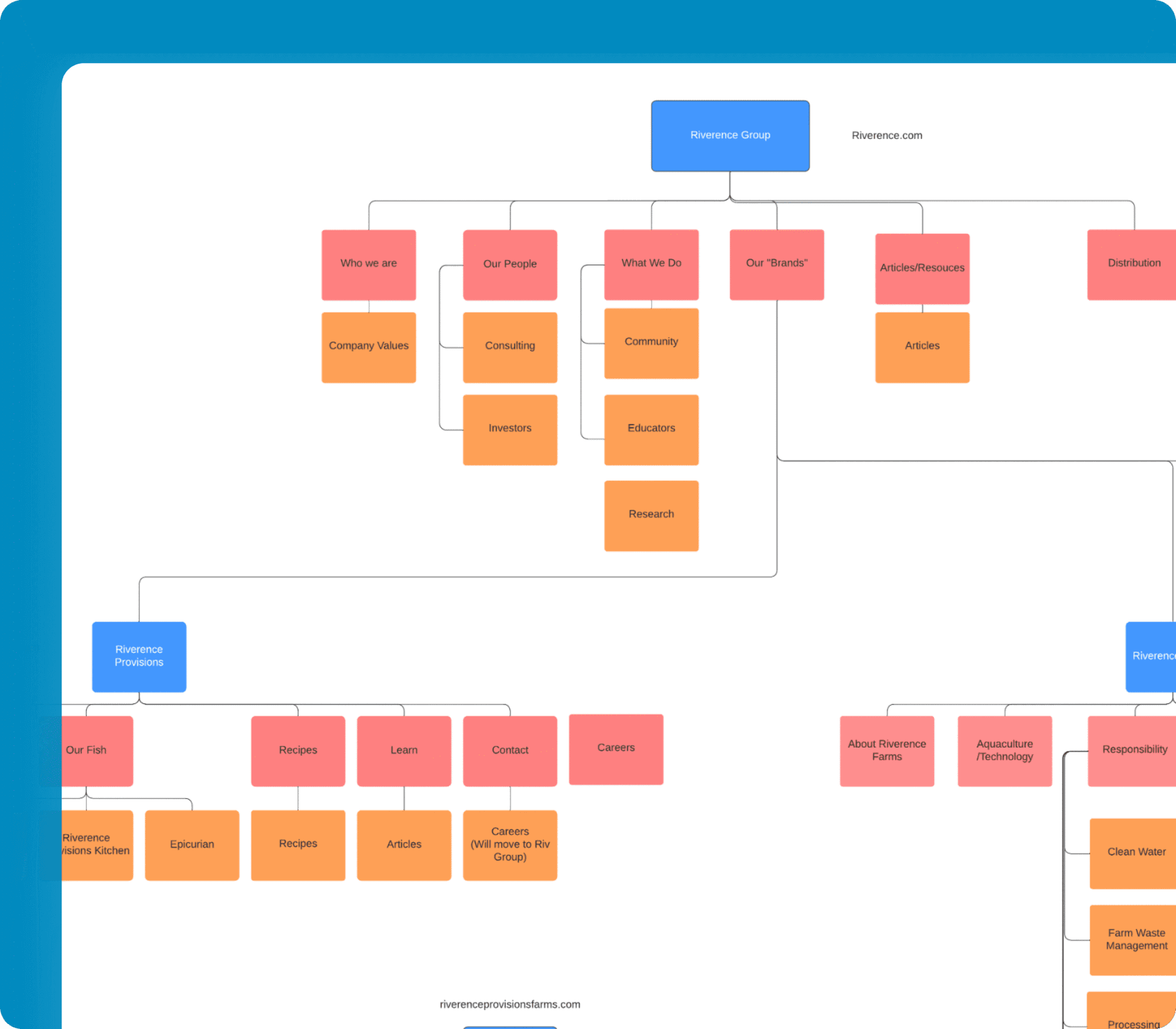Image resolution: width=1176 pixels, height=1029 pixels.
Task: Select the Careers (Will move to Riv Group) box
Action: click(x=510, y=845)
